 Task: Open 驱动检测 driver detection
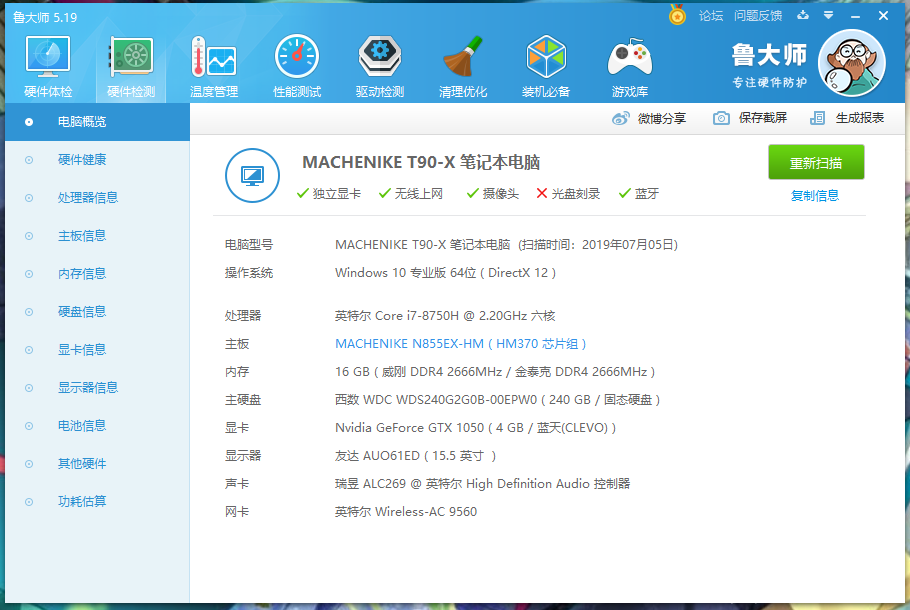[x=380, y=66]
